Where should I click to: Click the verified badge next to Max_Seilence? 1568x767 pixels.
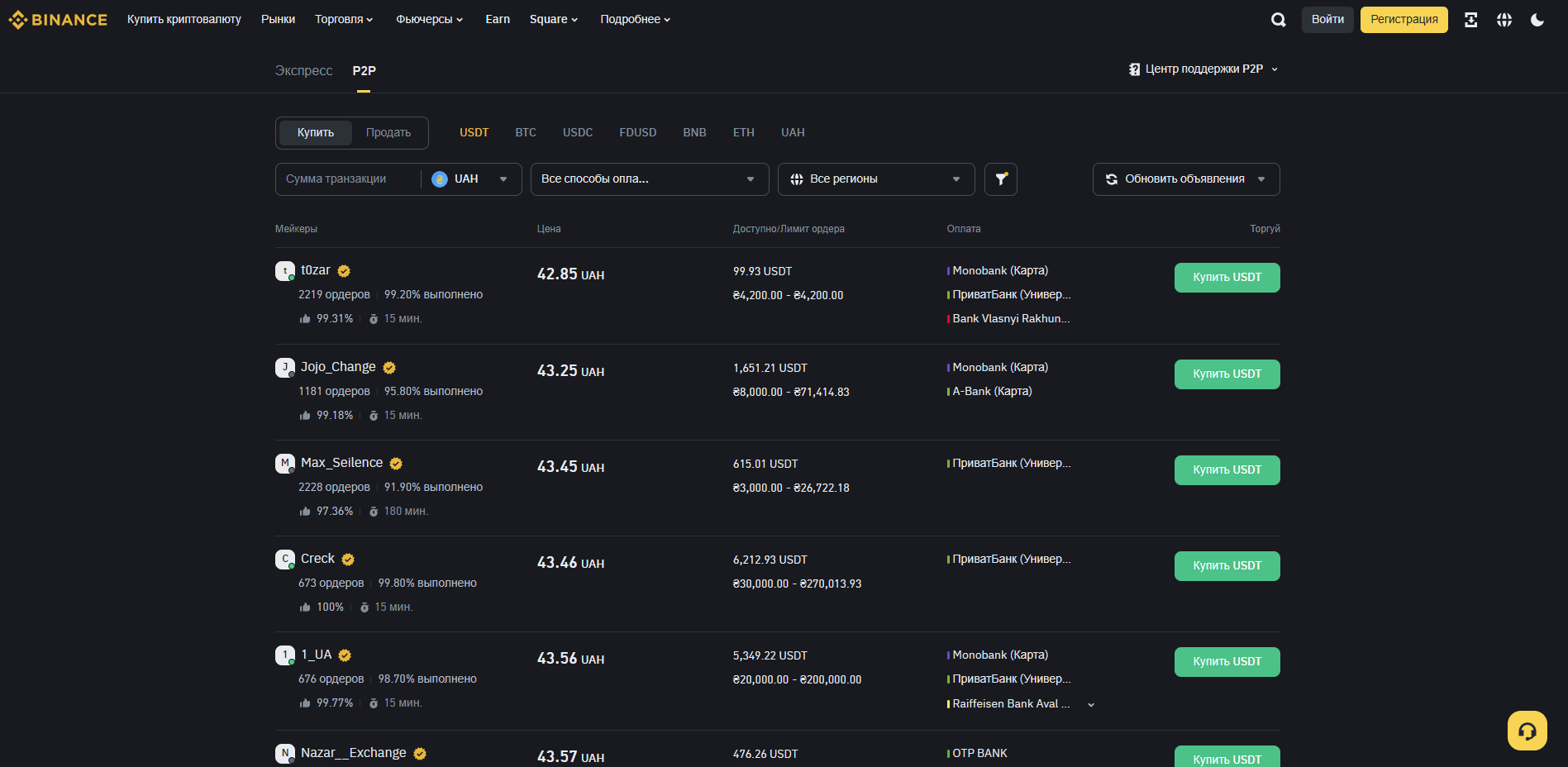pyautogui.click(x=396, y=463)
